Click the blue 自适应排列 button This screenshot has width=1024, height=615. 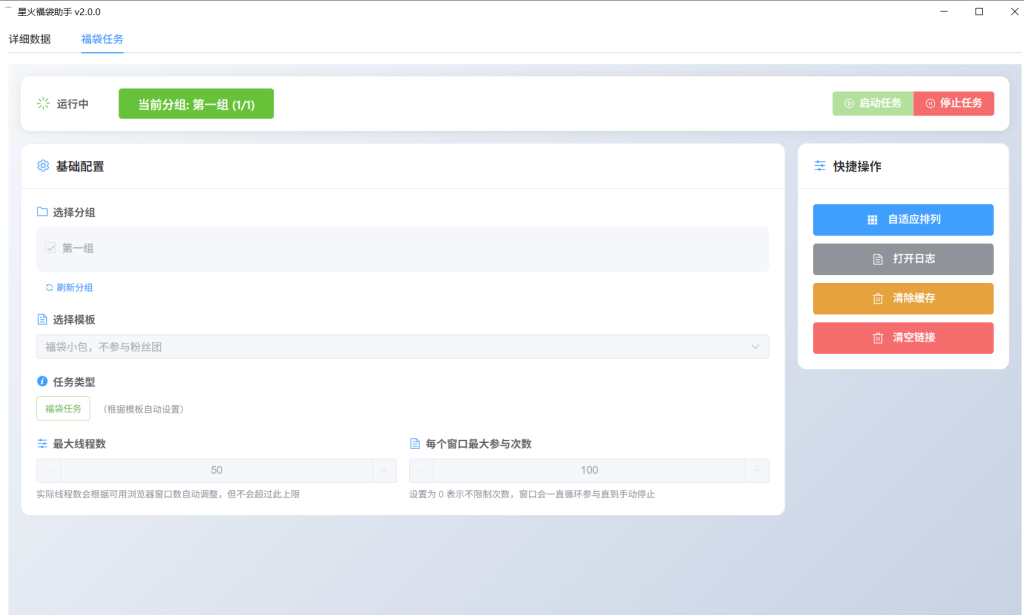pos(902,220)
